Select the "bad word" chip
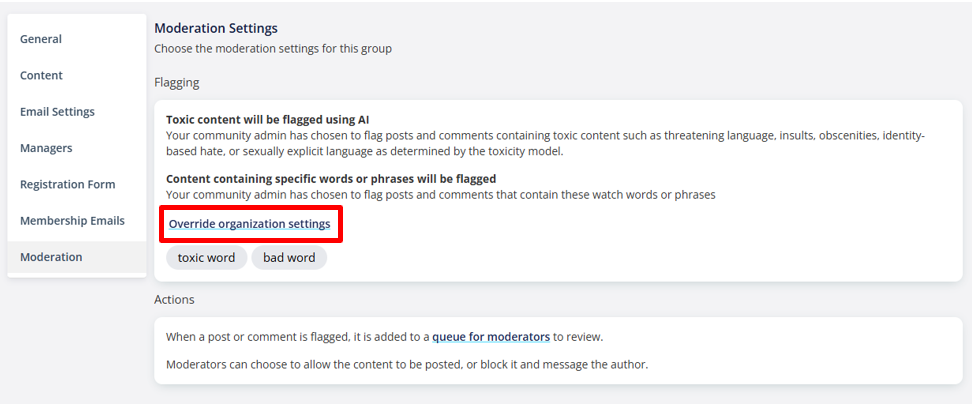The image size is (972, 405). click(289, 257)
